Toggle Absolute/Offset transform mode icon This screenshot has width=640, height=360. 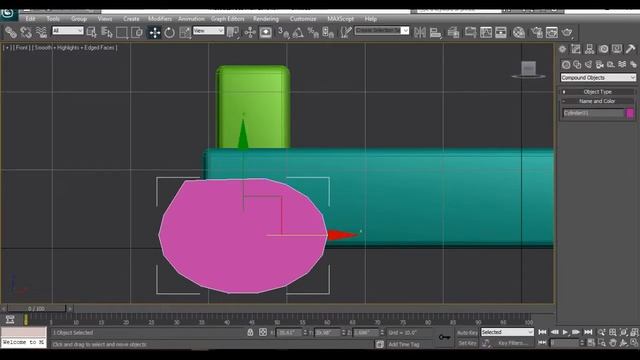[263, 332]
